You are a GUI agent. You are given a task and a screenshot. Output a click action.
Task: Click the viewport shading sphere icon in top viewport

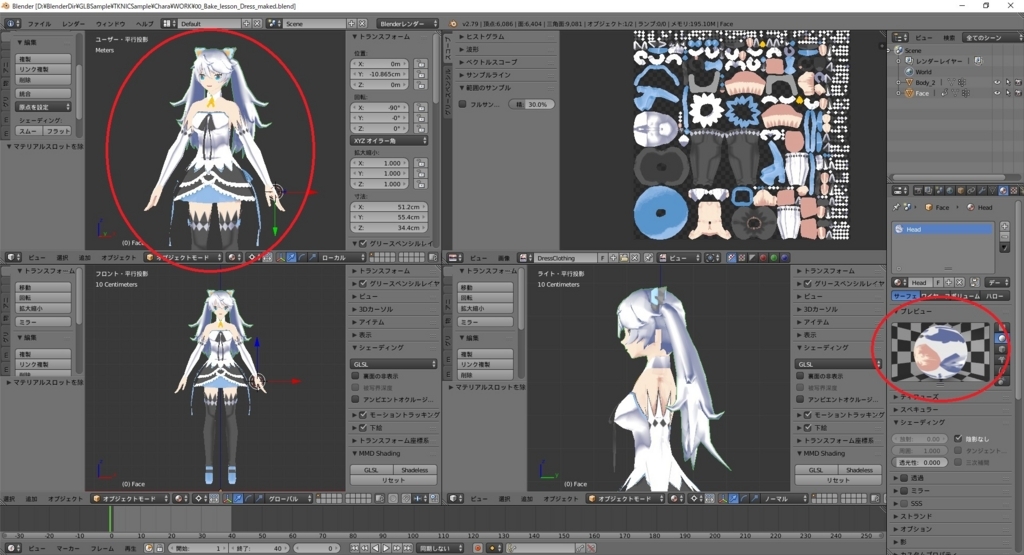(234, 258)
